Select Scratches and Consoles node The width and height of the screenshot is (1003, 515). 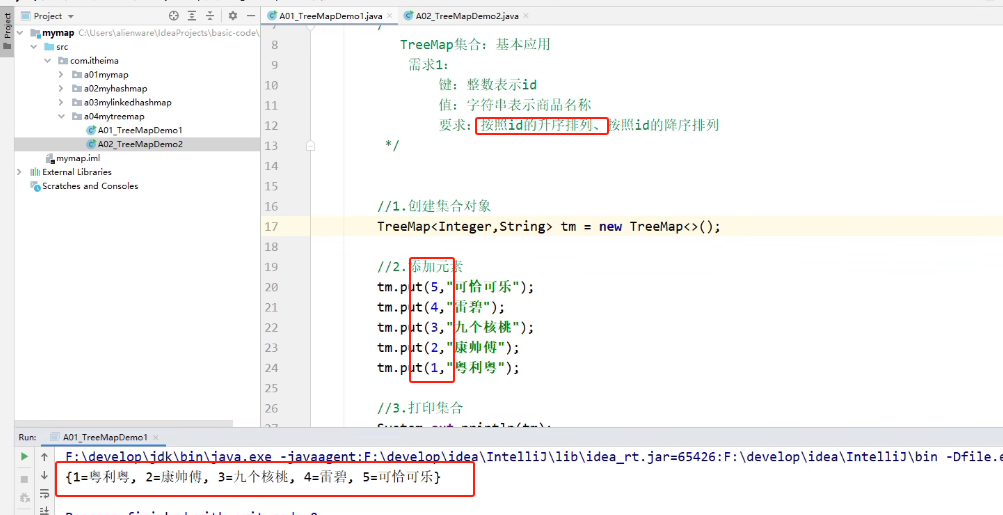coord(84,186)
